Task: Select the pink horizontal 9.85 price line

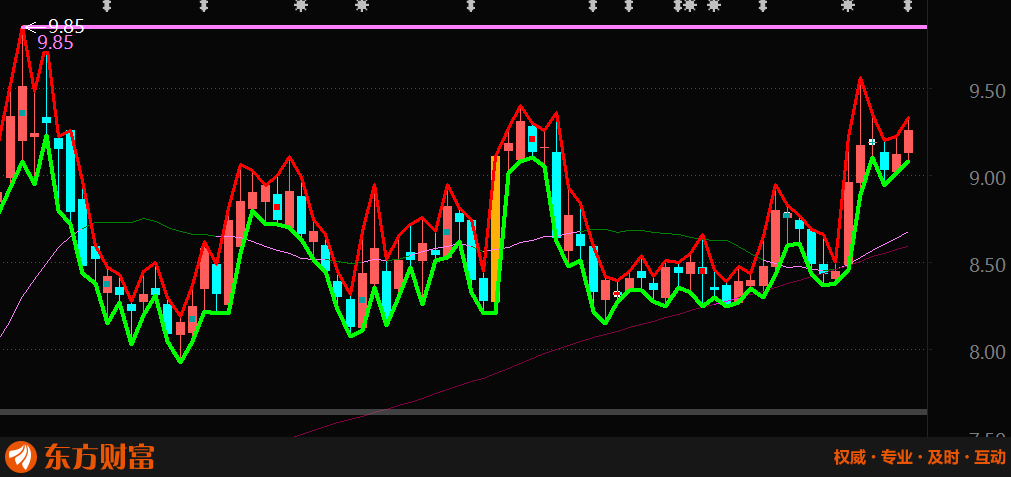Action: [474, 27]
